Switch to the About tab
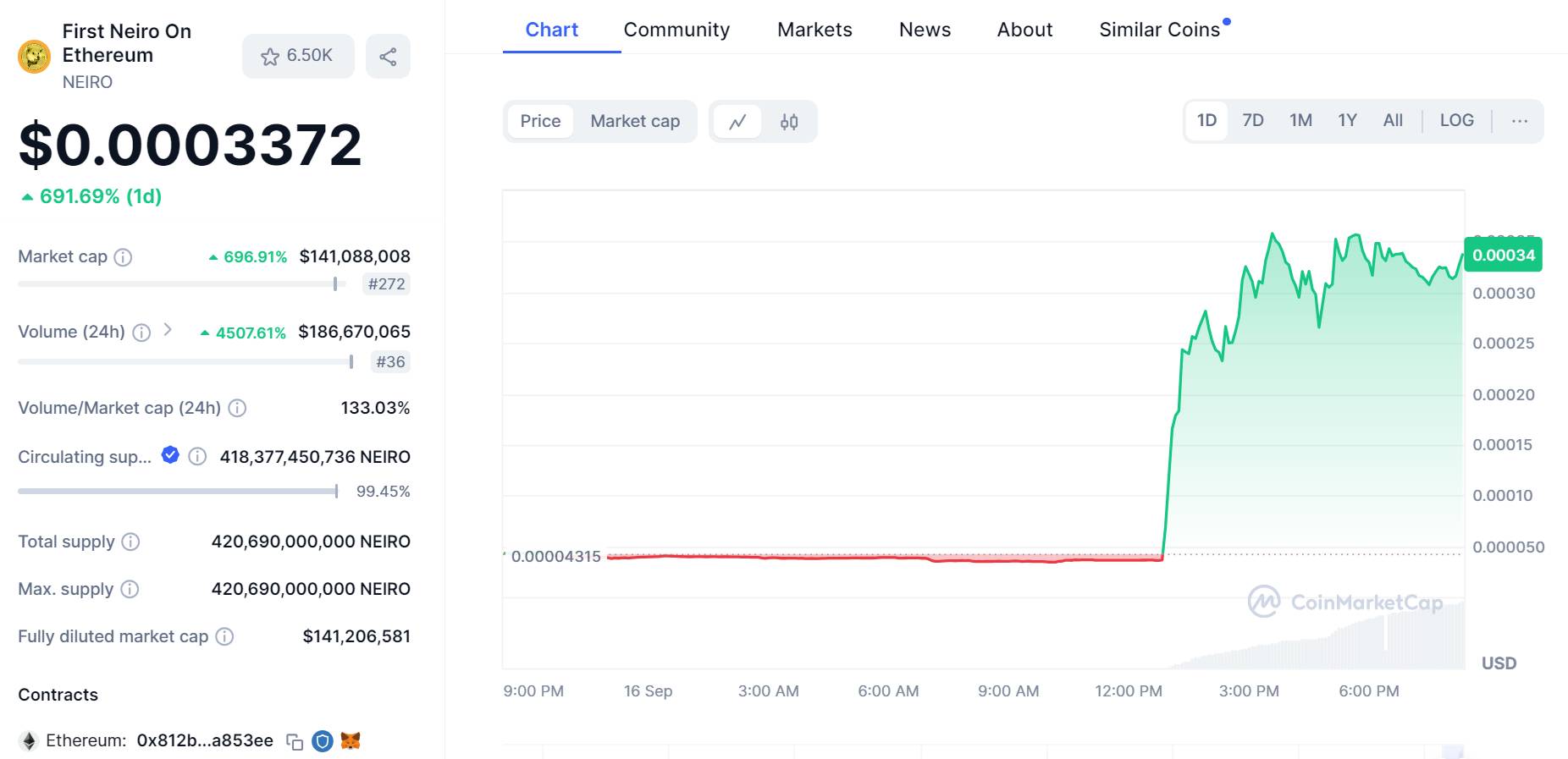The height and width of the screenshot is (759, 1568). [x=1024, y=30]
